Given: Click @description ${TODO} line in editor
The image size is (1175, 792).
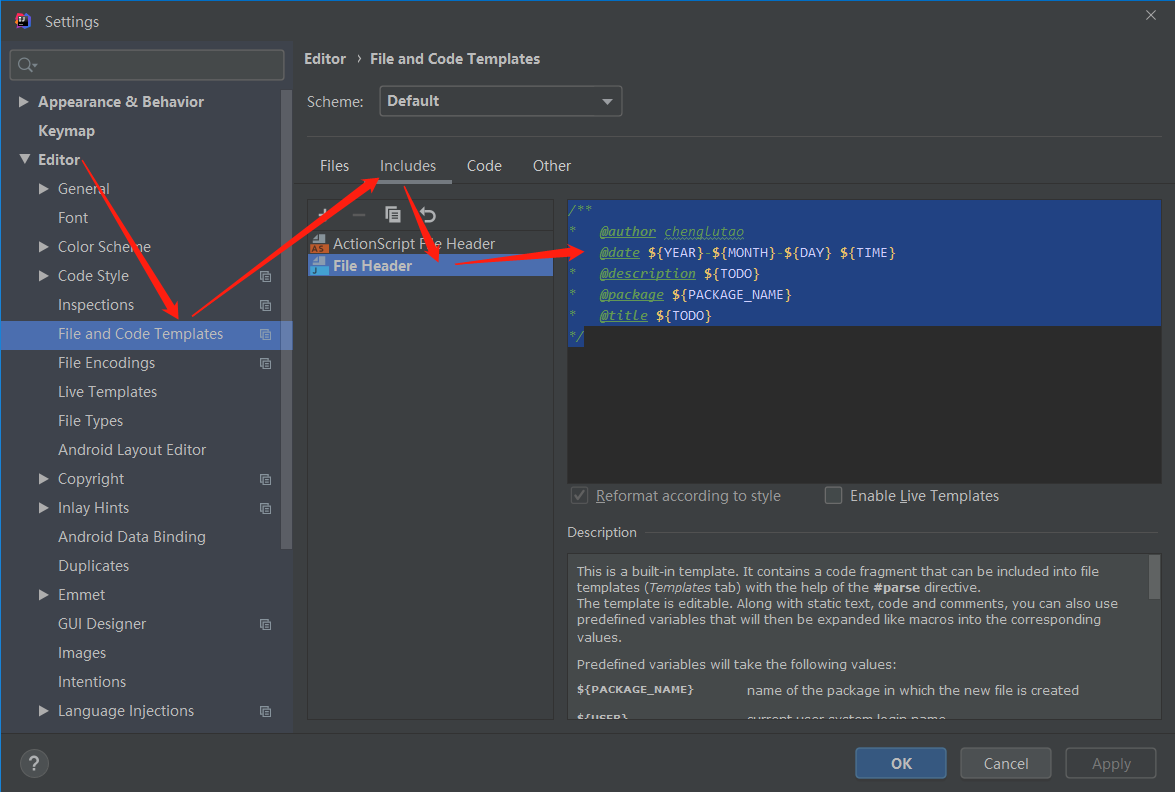Looking at the screenshot, I should [679, 273].
